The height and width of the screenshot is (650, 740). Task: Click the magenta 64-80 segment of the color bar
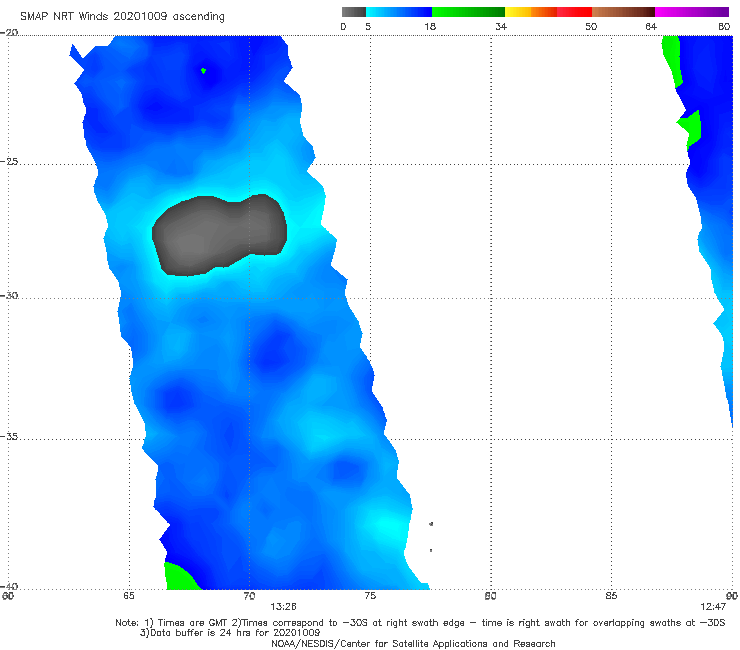point(692,12)
